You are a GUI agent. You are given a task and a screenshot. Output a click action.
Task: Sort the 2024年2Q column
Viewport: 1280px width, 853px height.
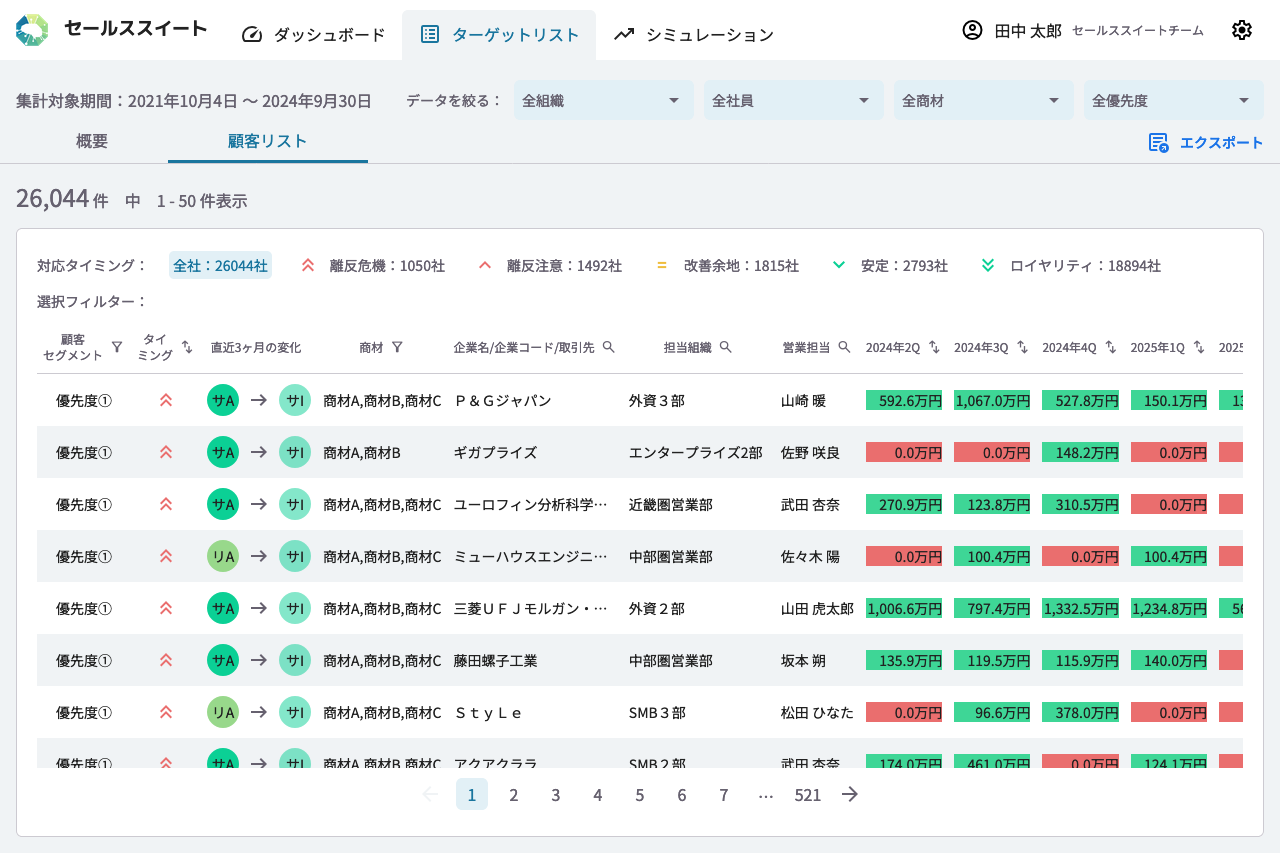(934, 347)
